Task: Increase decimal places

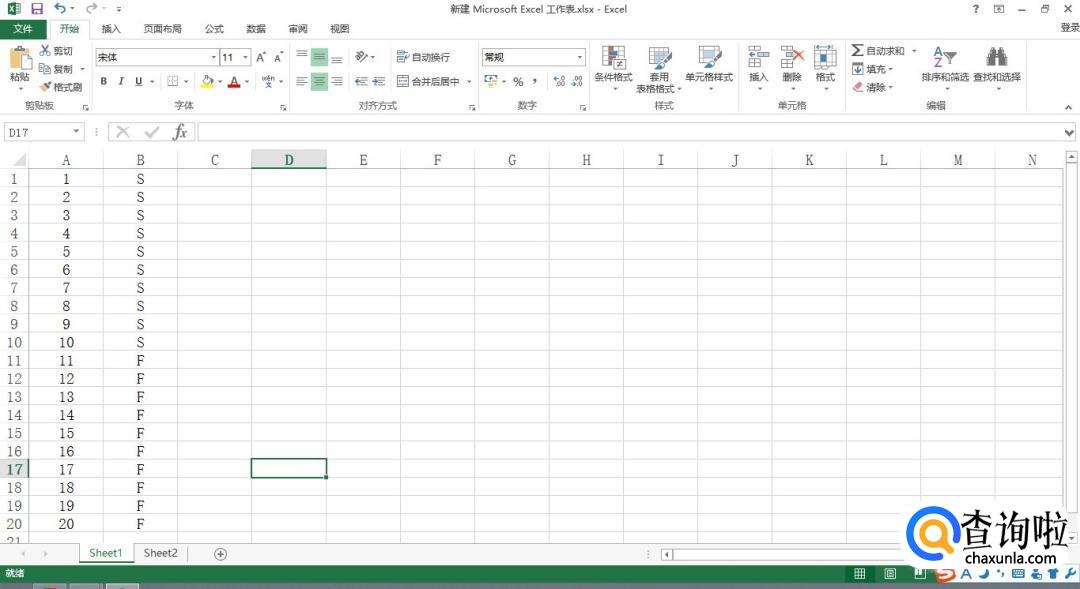Action: pyautogui.click(x=559, y=81)
